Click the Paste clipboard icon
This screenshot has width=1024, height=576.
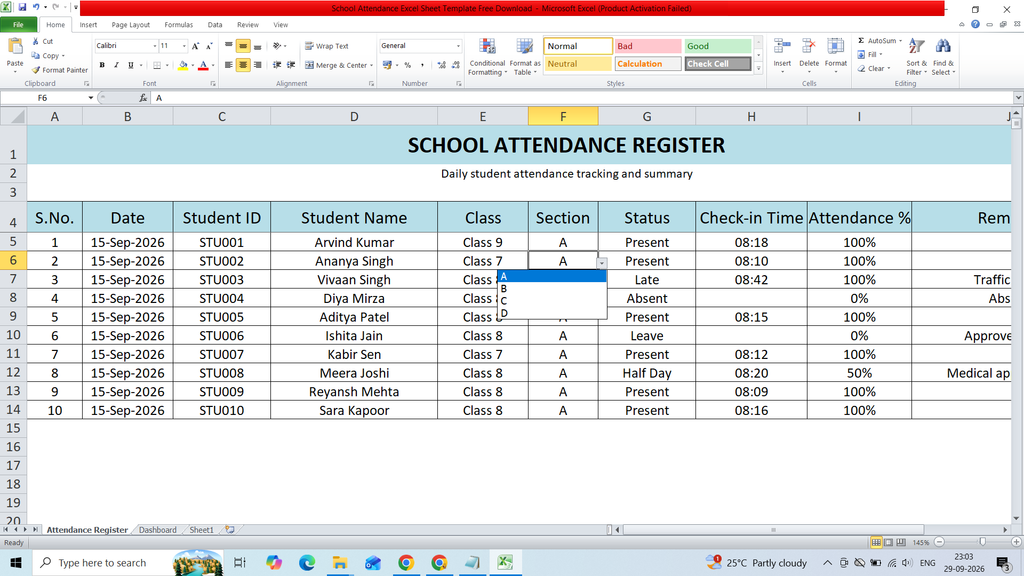pyautogui.click(x=14, y=47)
